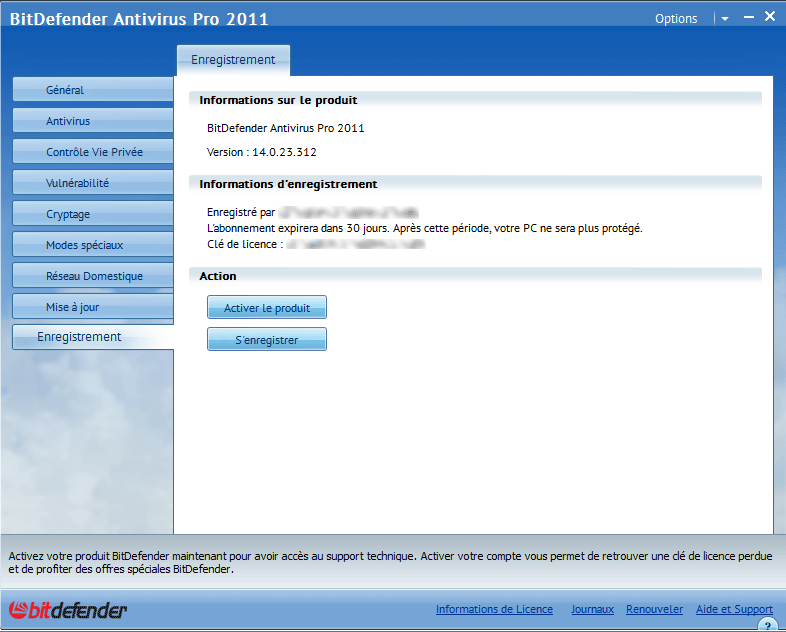Expand the dropdown arrow next to Options
This screenshot has height=632, width=786.
[x=725, y=19]
